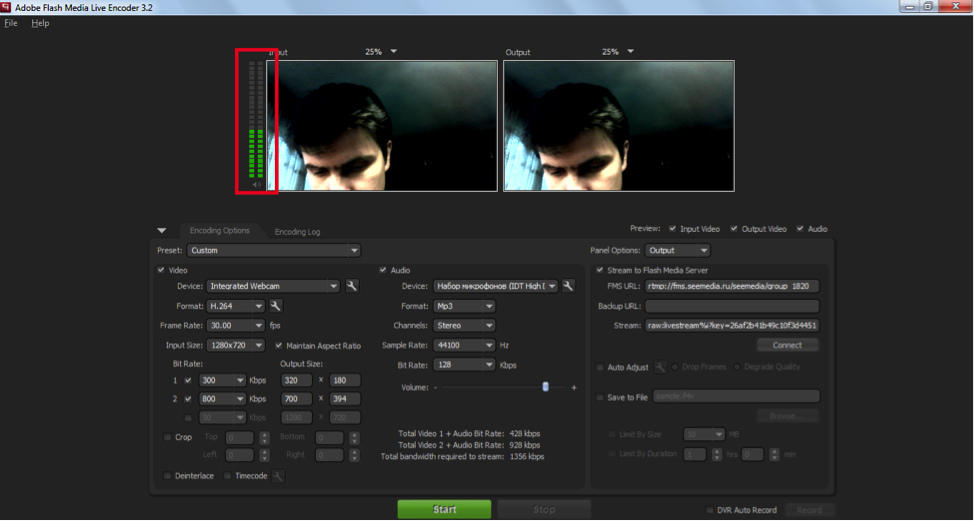
Task: Open the File menu
Action: point(11,23)
